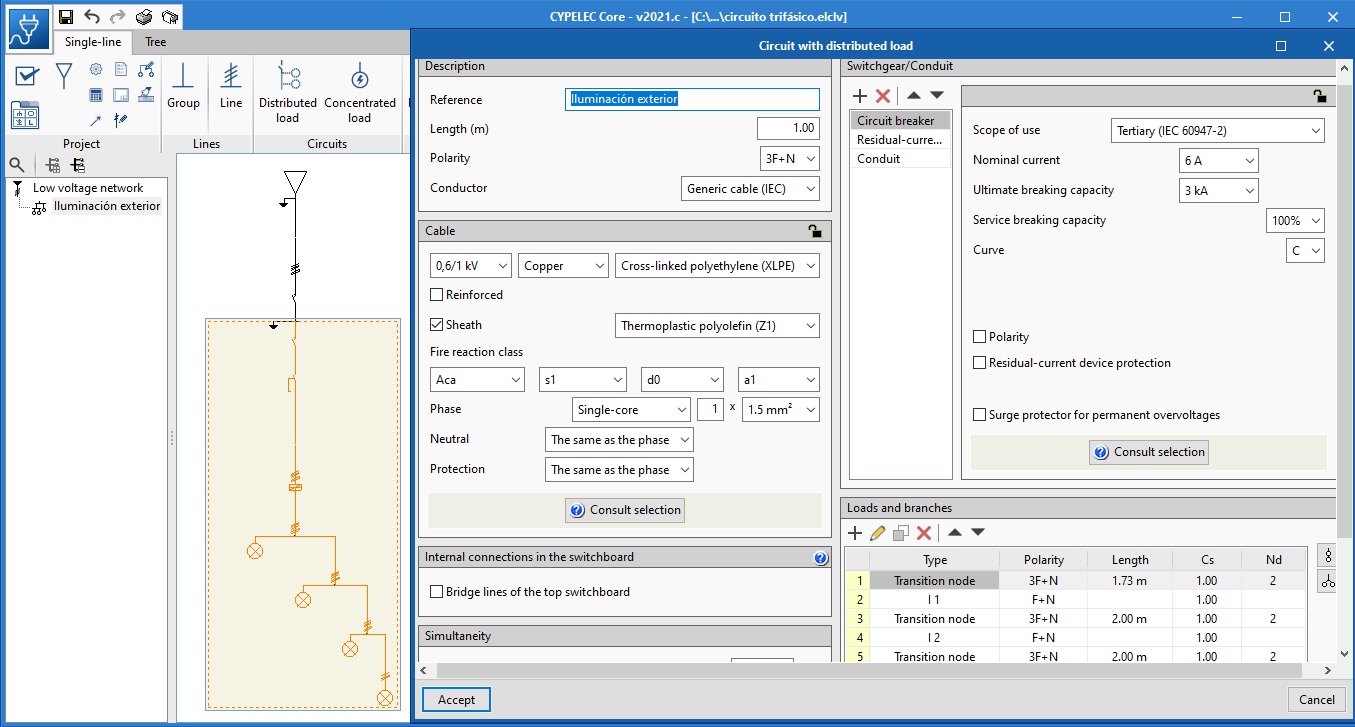Add a new row in Loads and branches
This screenshot has width=1355, height=727.
point(855,533)
